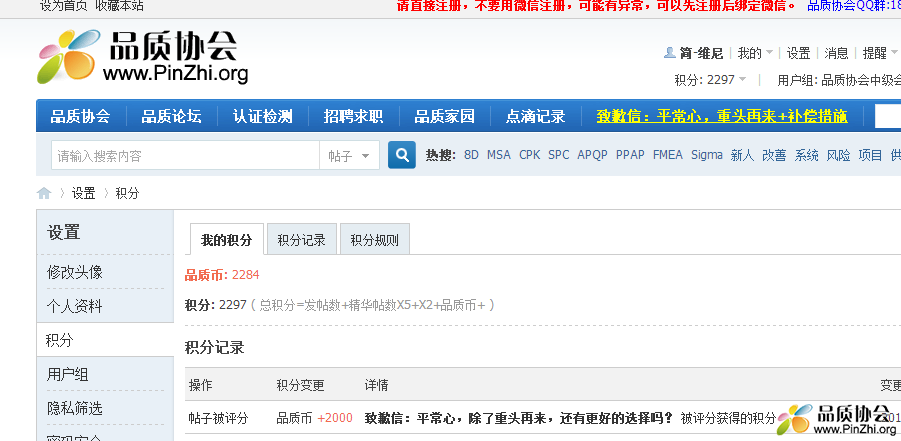Expand the 提醒 notifications dropdown

click(880, 53)
